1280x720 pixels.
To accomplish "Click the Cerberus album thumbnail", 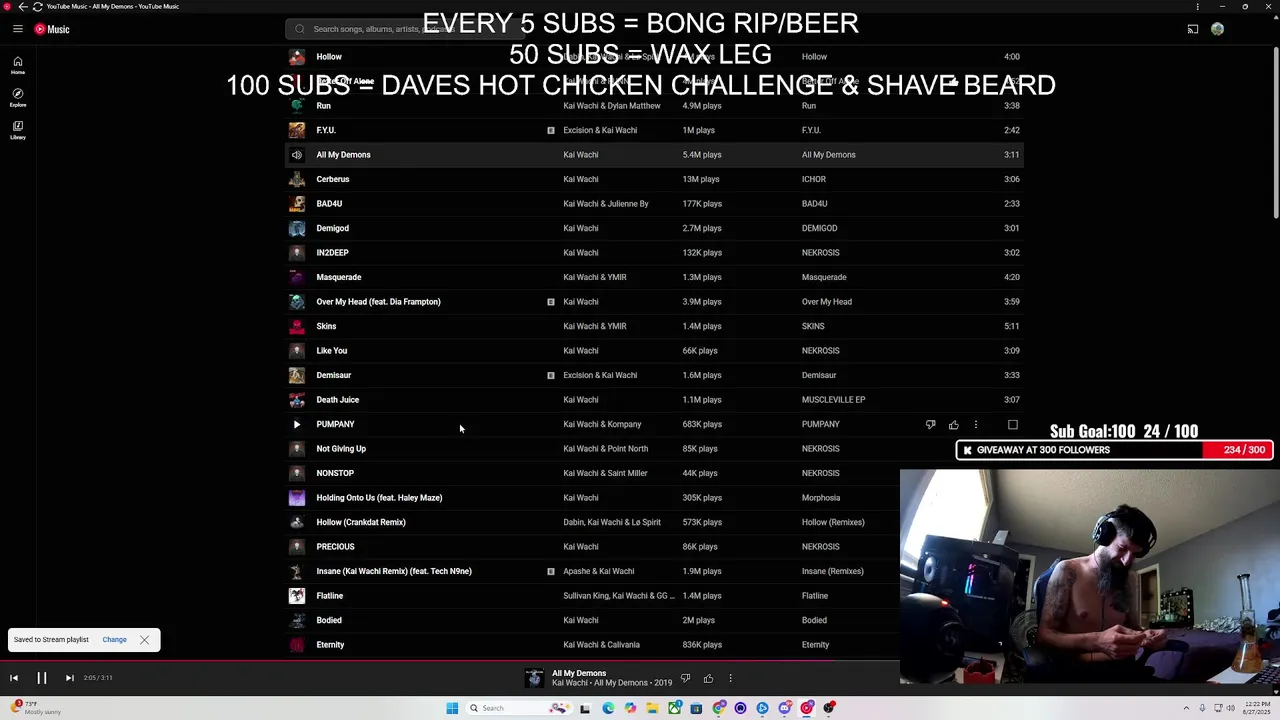I will pos(296,179).
